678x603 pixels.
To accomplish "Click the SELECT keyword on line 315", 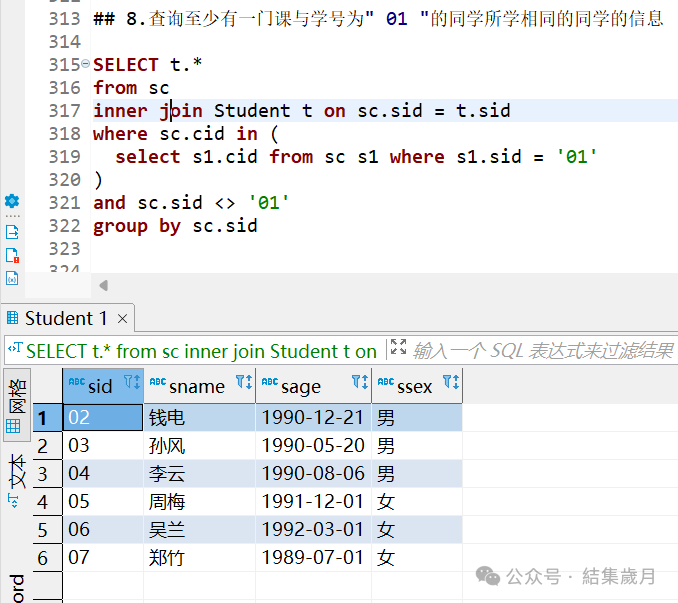I will 126,65.
